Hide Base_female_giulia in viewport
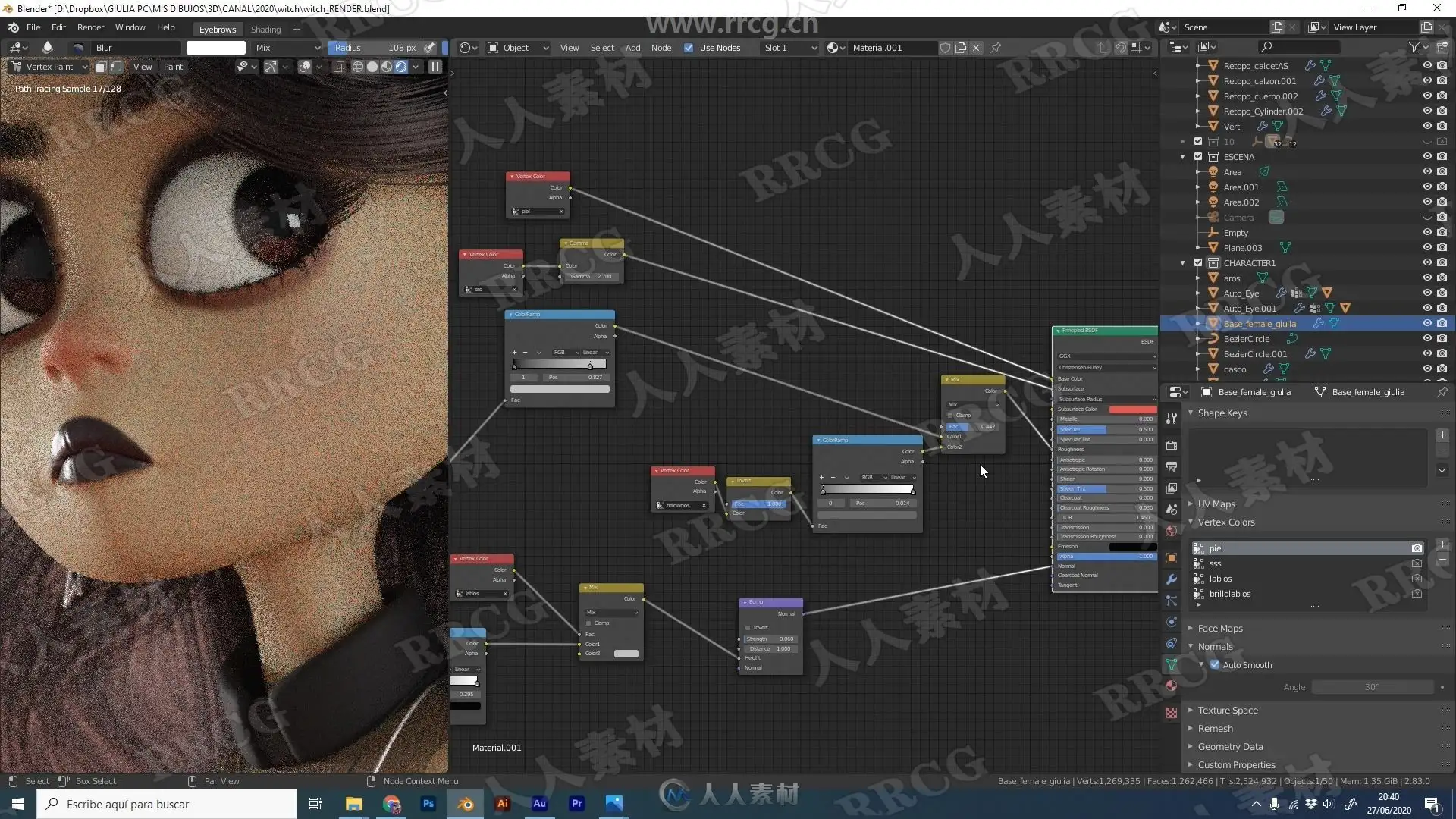Viewport: 1456px width, 819px height. (1427, 324)
